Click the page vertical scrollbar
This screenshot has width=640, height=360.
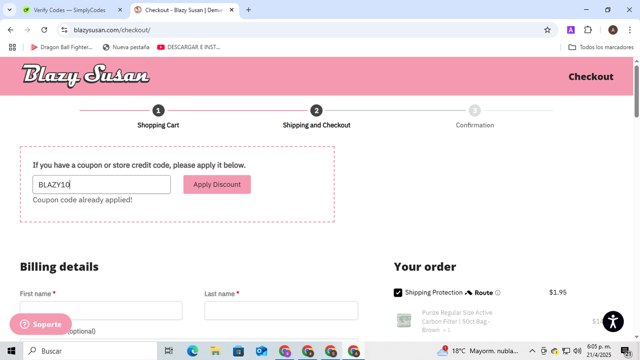(x=636, y=91)
